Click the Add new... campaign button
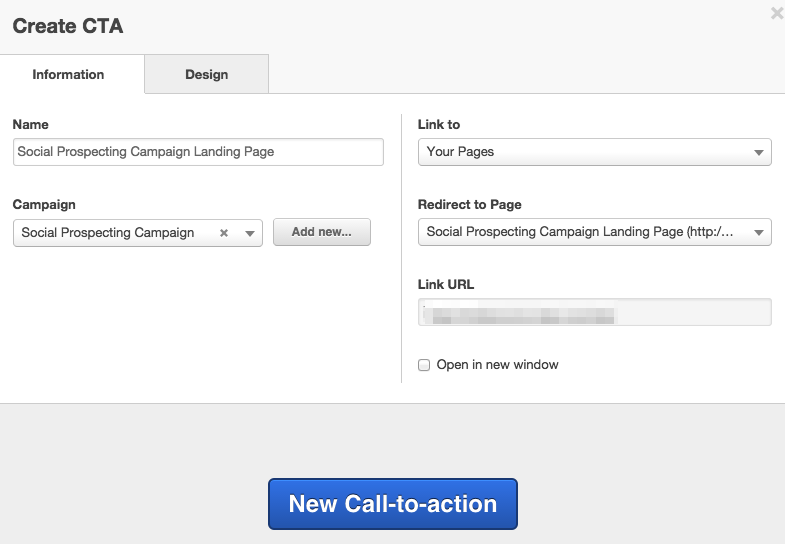The image size is (785, 544). point(321,232)
